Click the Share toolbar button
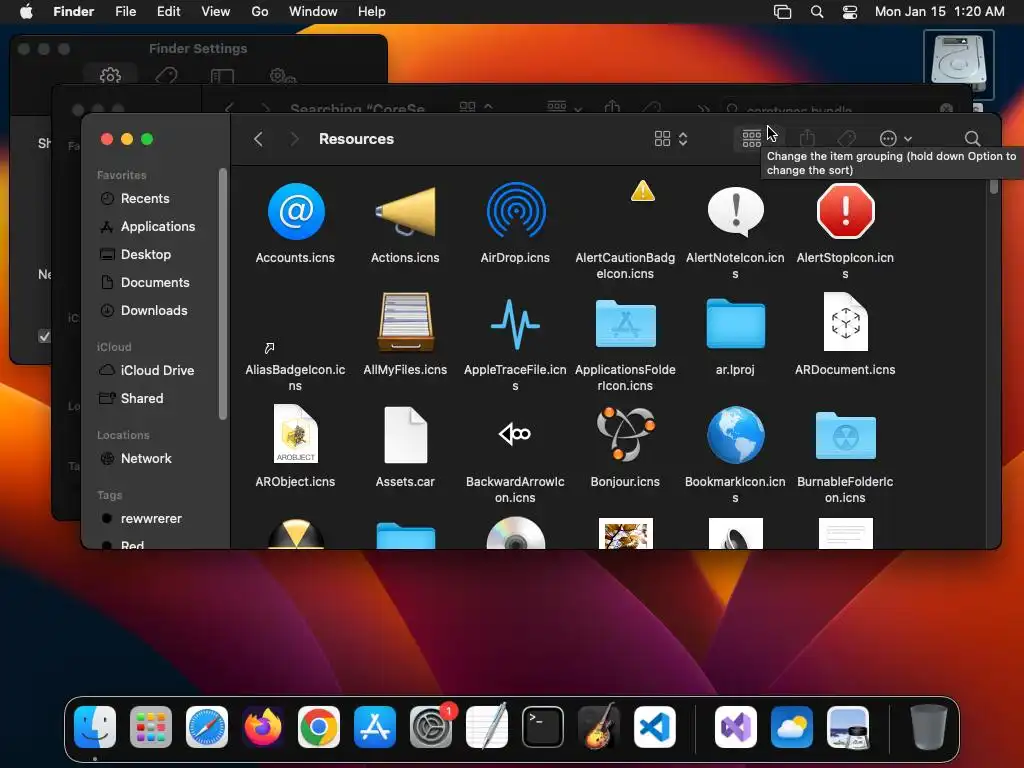The width and height of the screenshot is (1024, 768). [808, 138]
